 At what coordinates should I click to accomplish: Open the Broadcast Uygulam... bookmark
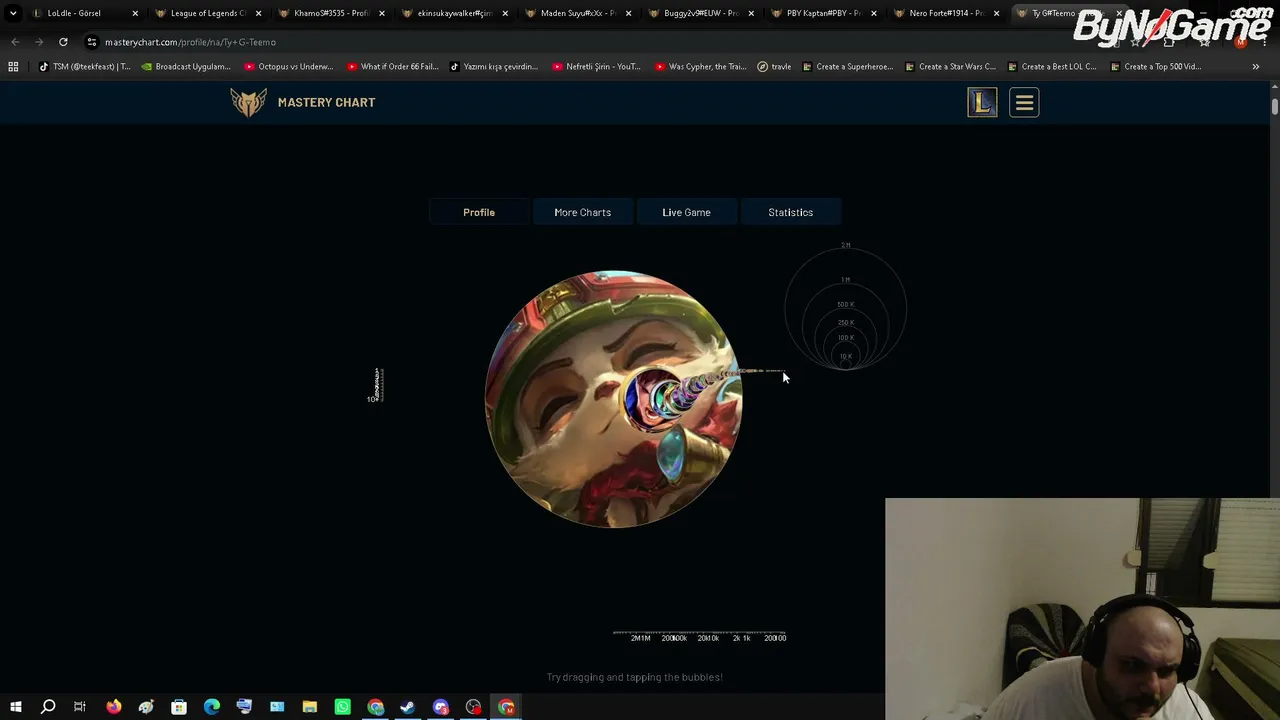click(186, 67)
